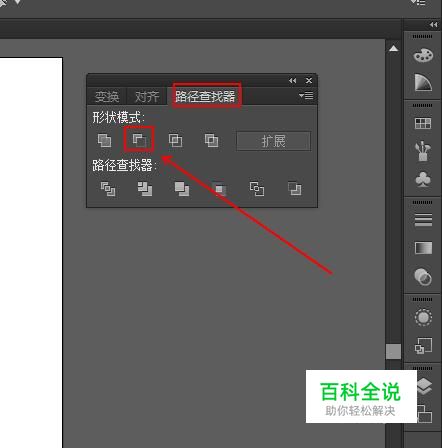Expand the right dock with double arrows
The width and height of the screenshot is (442, 448).
pyautogui.click(x=433, y=25)
